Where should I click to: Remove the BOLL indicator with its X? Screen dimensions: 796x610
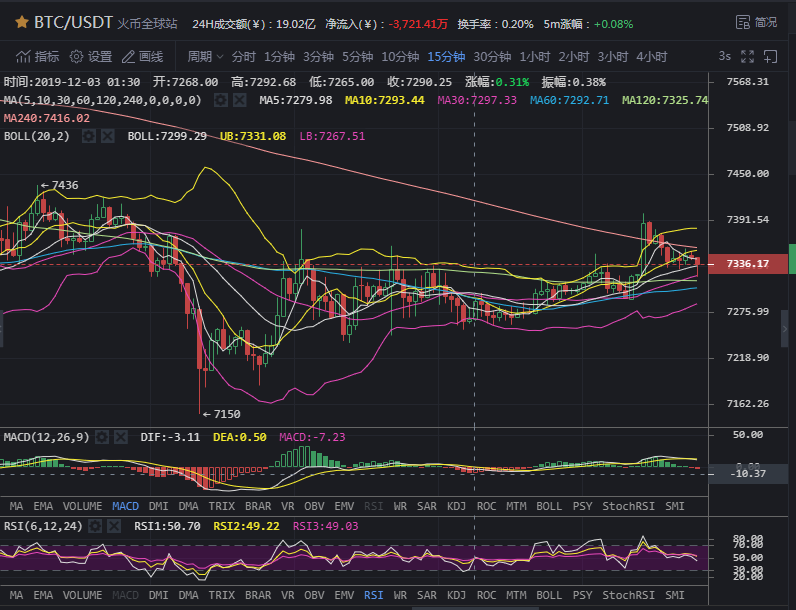click(x=108, y=136)
